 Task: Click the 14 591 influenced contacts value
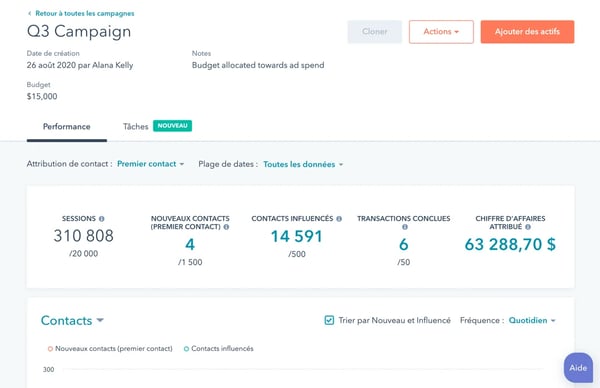pos(297,236)
